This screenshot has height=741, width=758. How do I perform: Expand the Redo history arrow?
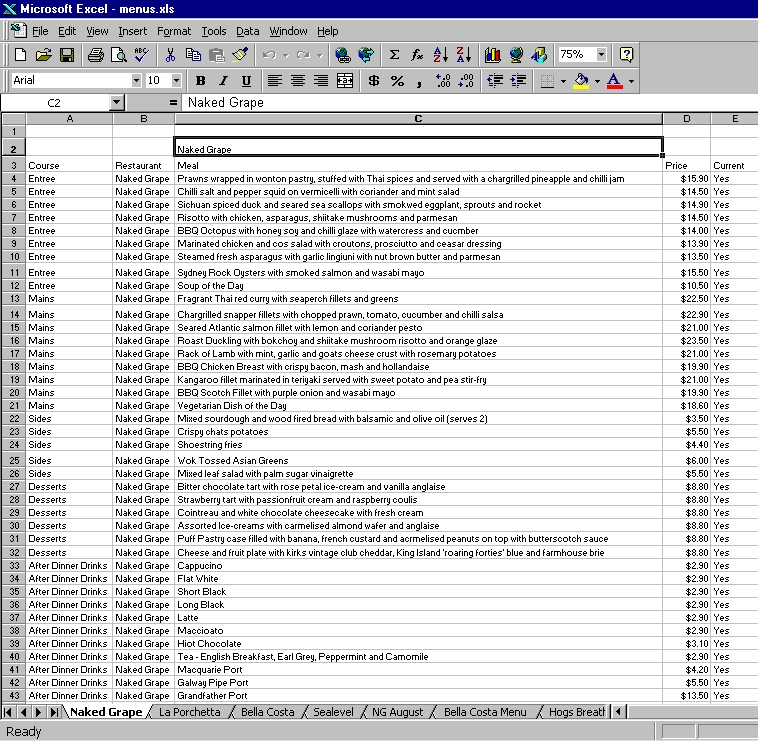319,56
